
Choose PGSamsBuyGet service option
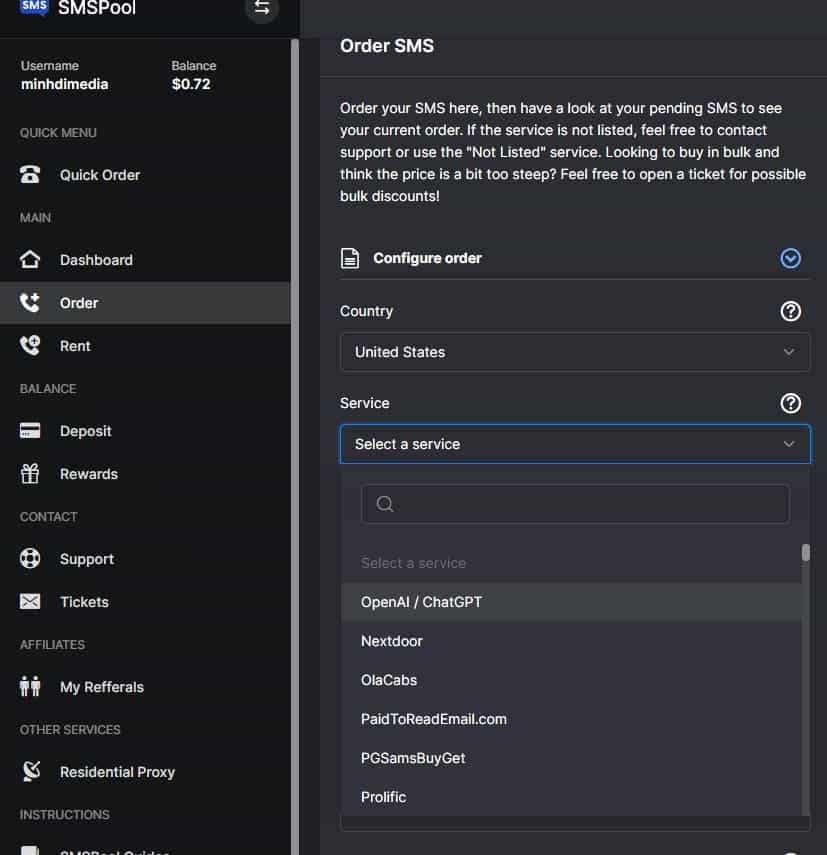point(571,758)
